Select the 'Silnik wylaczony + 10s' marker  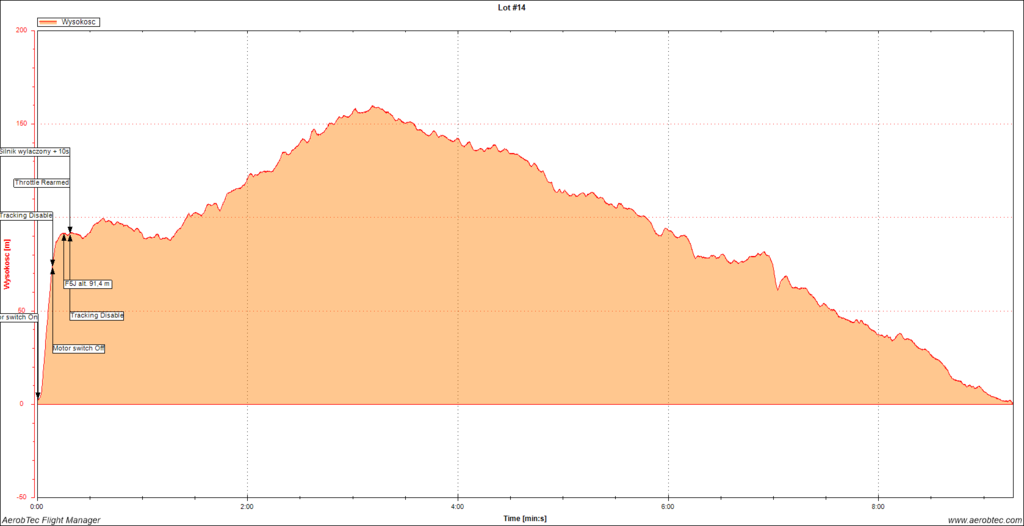35,151
